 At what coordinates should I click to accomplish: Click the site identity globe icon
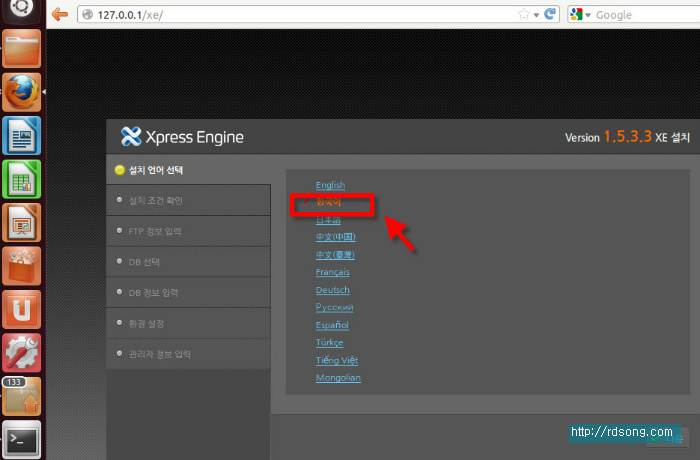pyautogui.click(x=88, y=15)
